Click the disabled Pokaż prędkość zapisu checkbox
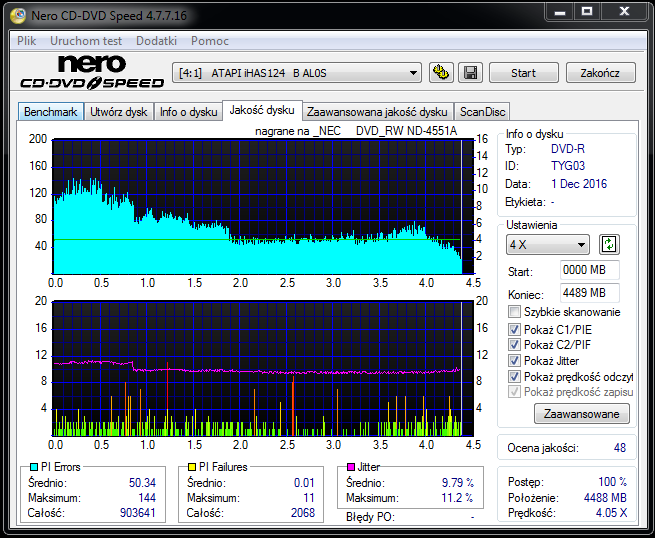Image resolution: width=655 pixels, height=538 pixels. pyautogui.click(x=514, y=392)
